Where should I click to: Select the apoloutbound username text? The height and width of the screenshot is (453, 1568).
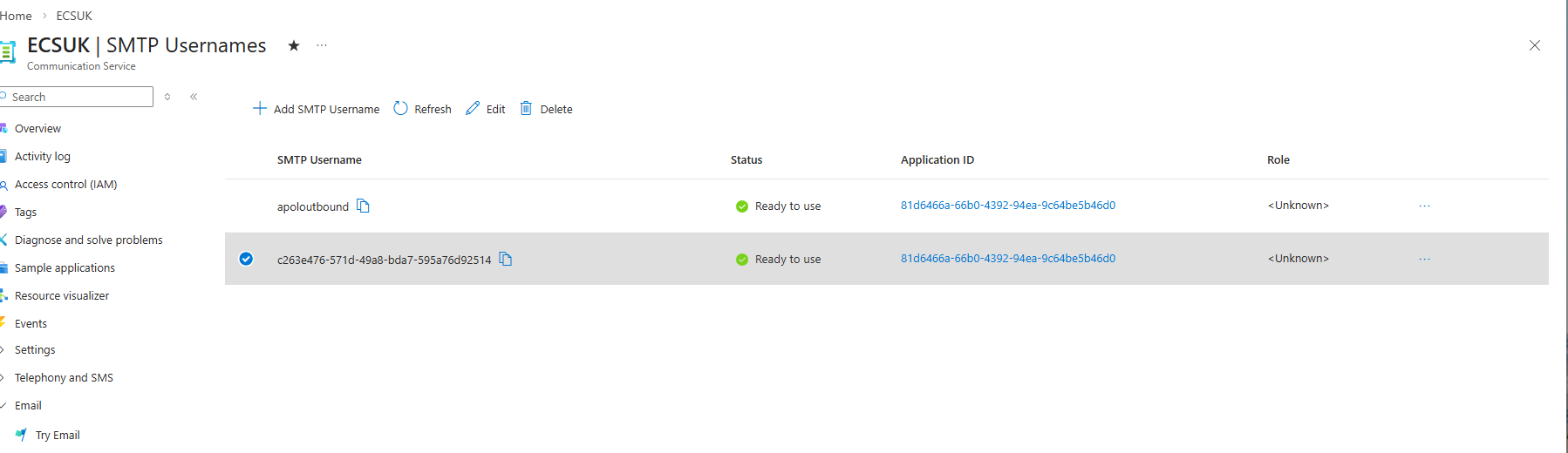tap(313, 206)
